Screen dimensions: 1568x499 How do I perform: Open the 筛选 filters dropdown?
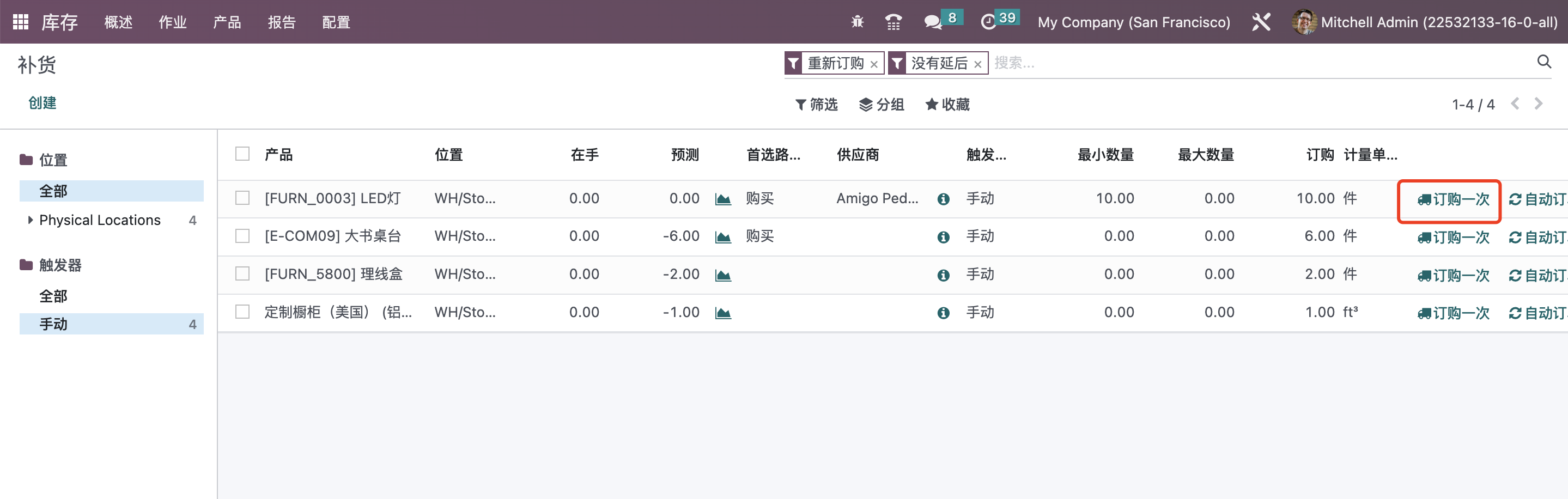tap(816, 104)
